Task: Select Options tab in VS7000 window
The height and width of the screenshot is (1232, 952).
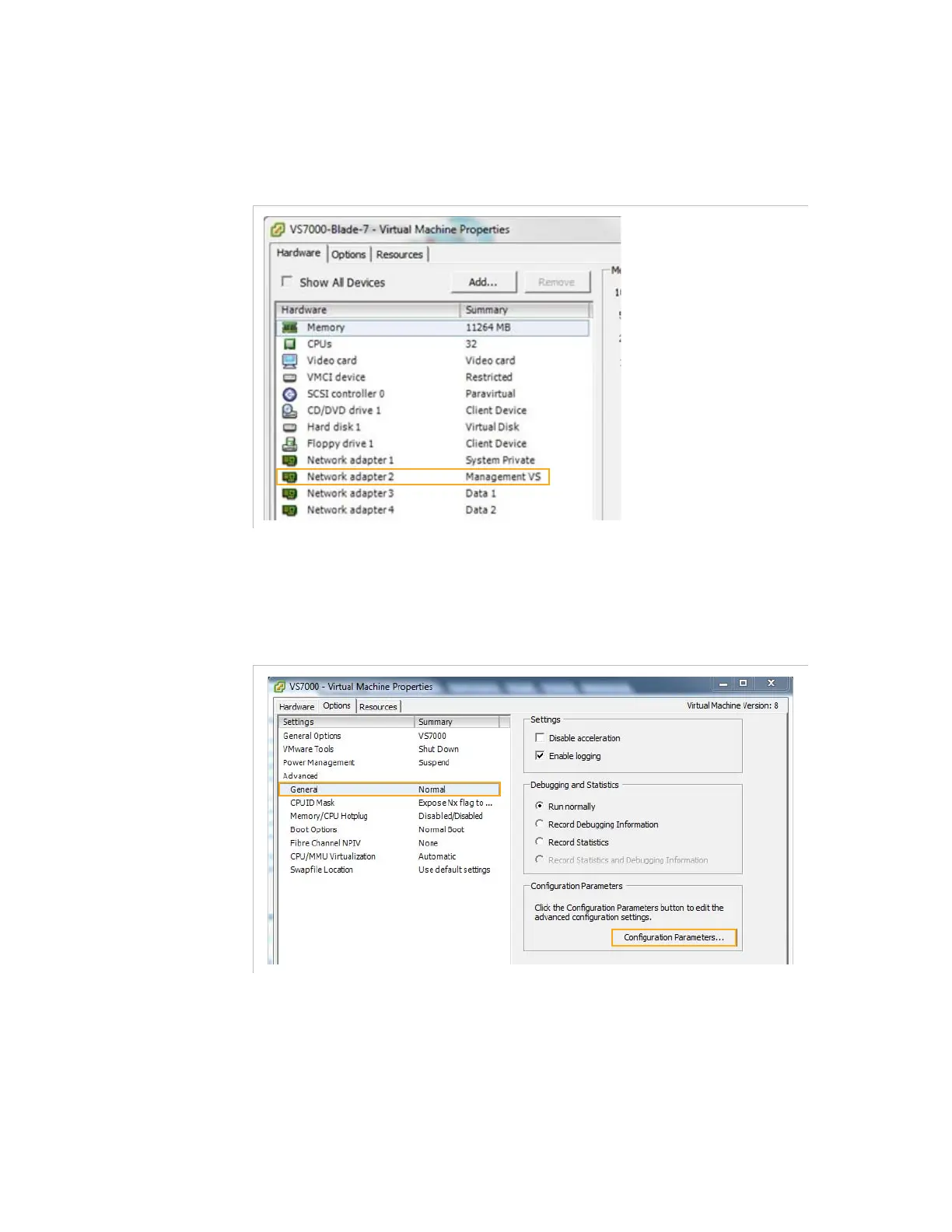Action: 337,705
